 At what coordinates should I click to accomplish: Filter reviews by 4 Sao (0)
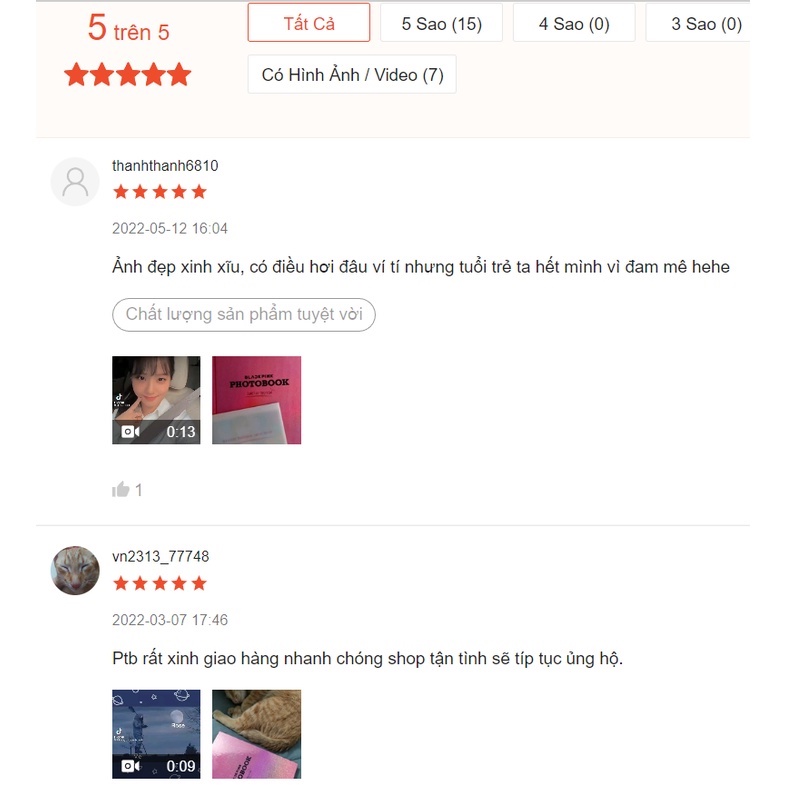(x=574, y=23)
